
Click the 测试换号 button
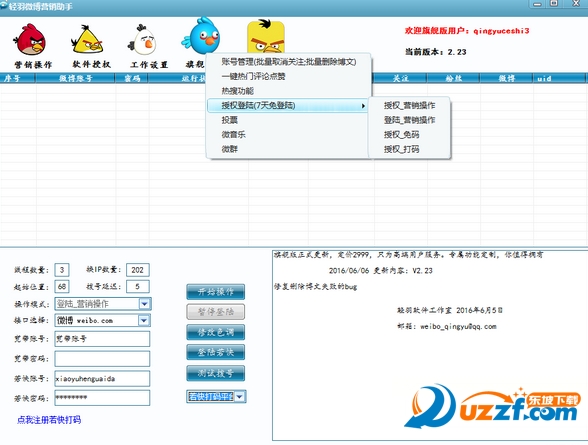click(216, 373)
